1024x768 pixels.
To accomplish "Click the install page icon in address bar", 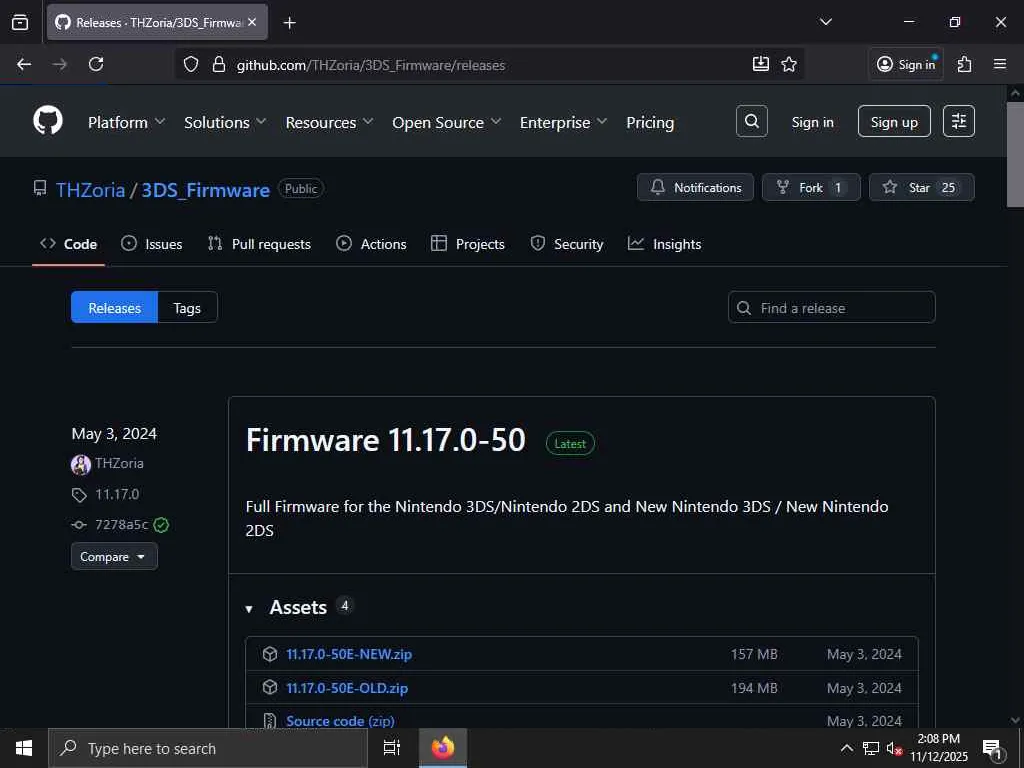I will click(x=761, y=64).
